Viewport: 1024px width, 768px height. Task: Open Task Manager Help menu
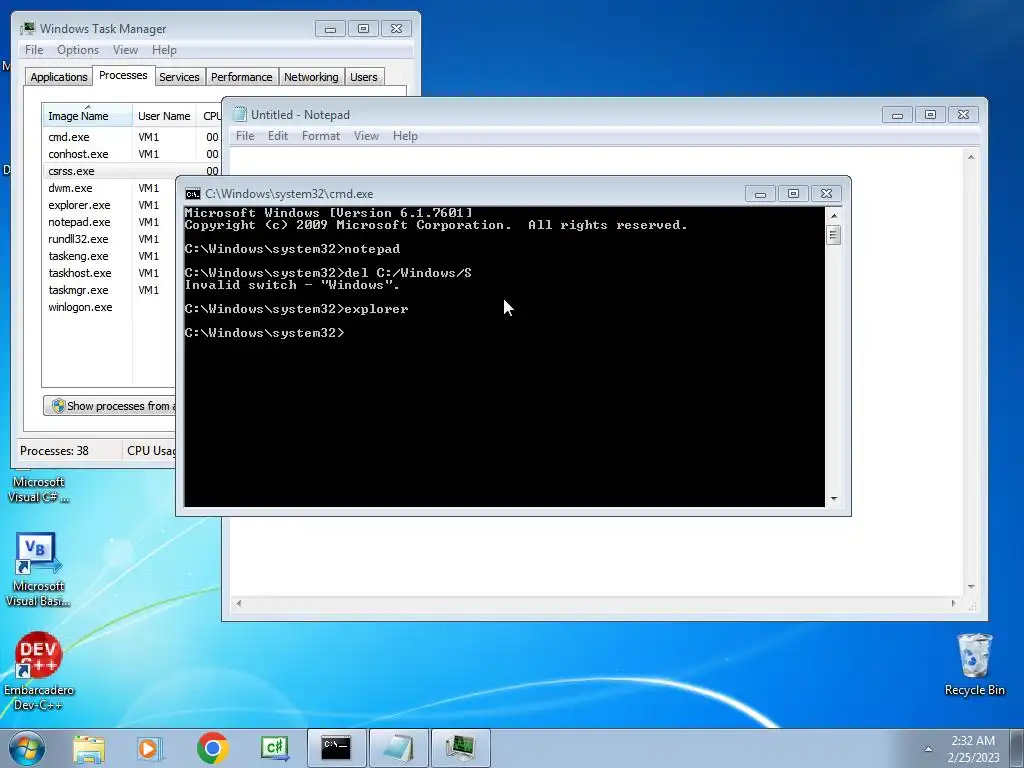(164, 50)
